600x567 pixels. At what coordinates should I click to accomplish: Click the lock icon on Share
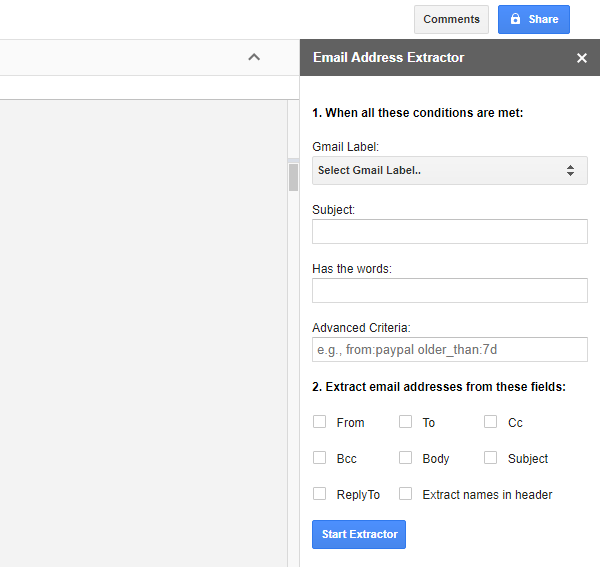pyautogui.click(x=516, y=19)
